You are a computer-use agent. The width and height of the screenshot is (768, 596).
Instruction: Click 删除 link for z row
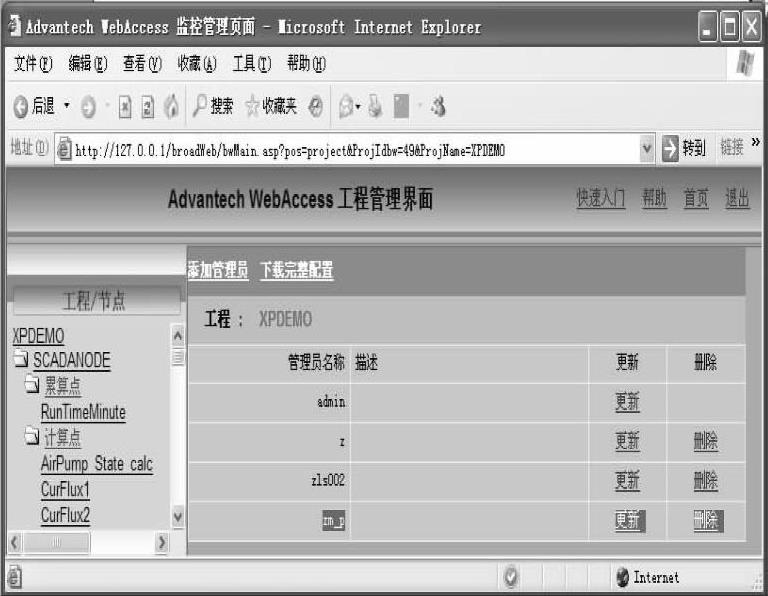click(706, 441)
